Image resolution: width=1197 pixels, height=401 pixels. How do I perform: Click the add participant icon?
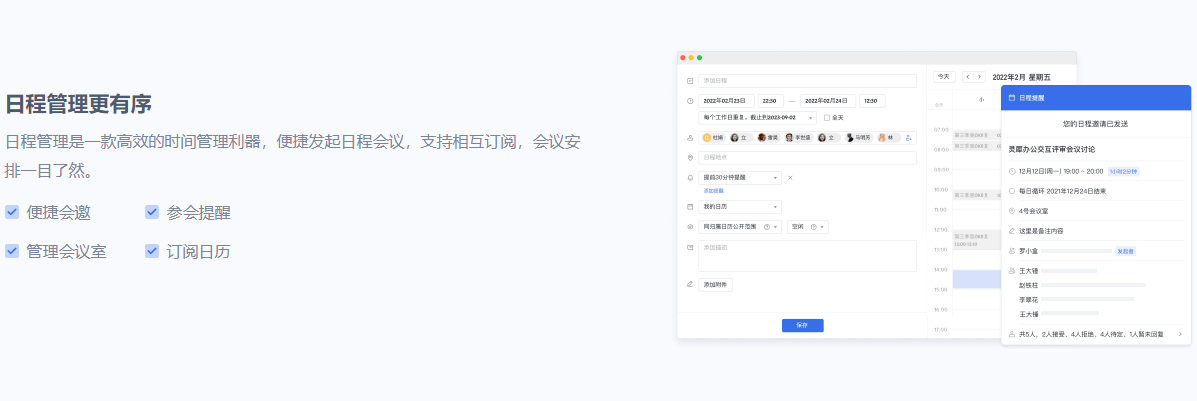[x=908, y=138]
